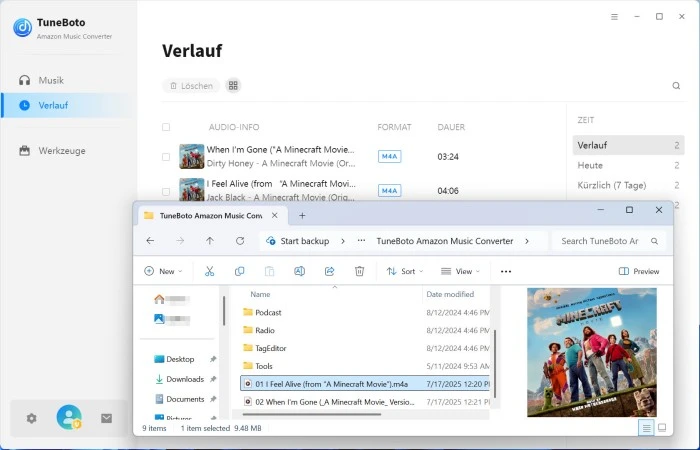Image resolution: width=700 pixels, height=450 pixels.
Task: Click the M4A badge for When I'm Gone
Action: 389,156
